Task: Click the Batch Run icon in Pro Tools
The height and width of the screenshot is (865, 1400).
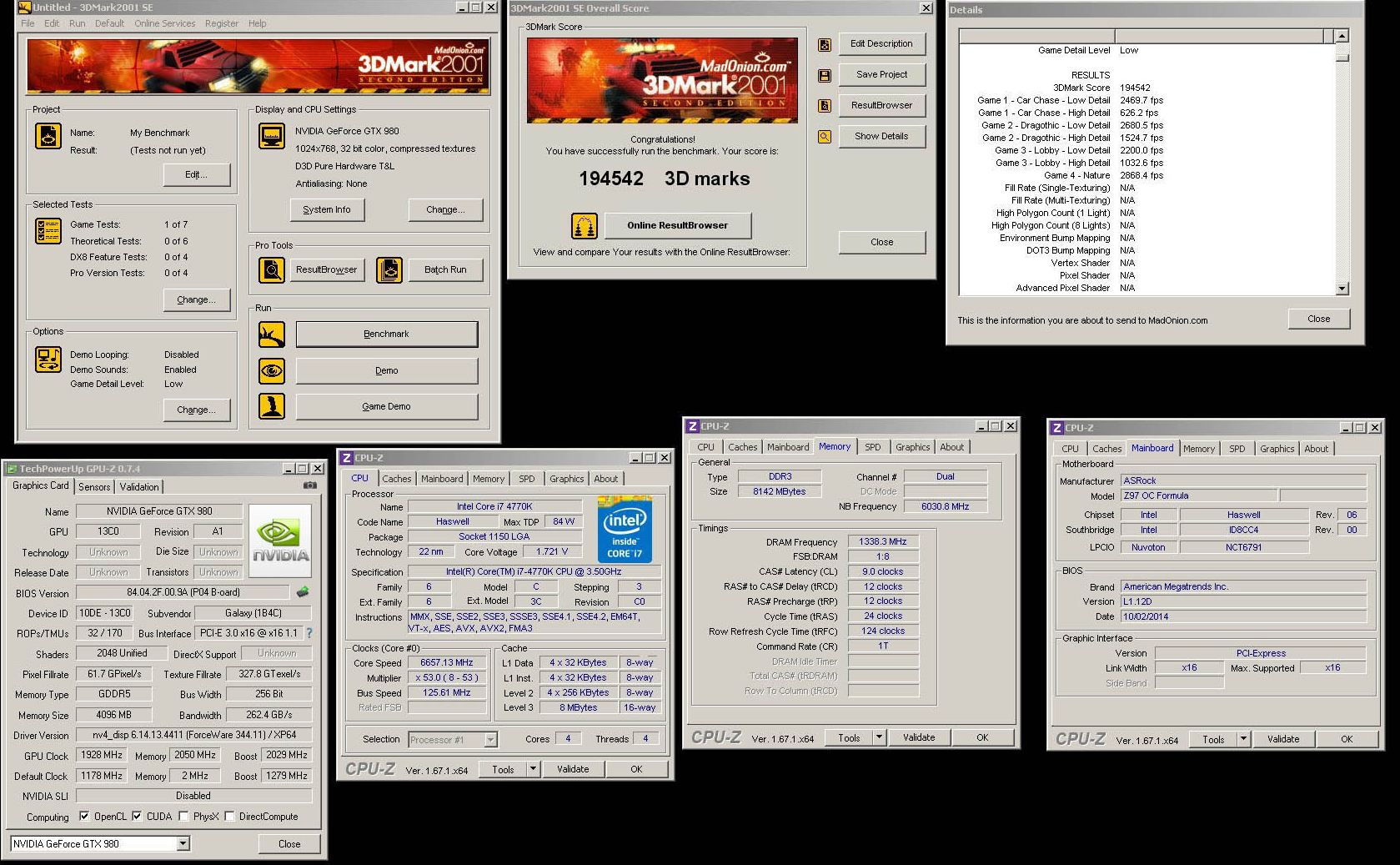Action: 389,269
